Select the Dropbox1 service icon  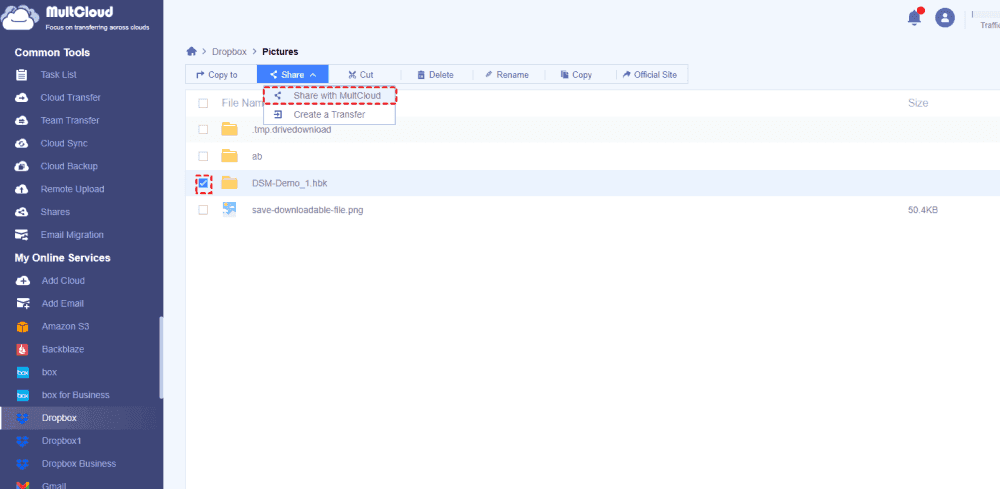coord(22,441)
